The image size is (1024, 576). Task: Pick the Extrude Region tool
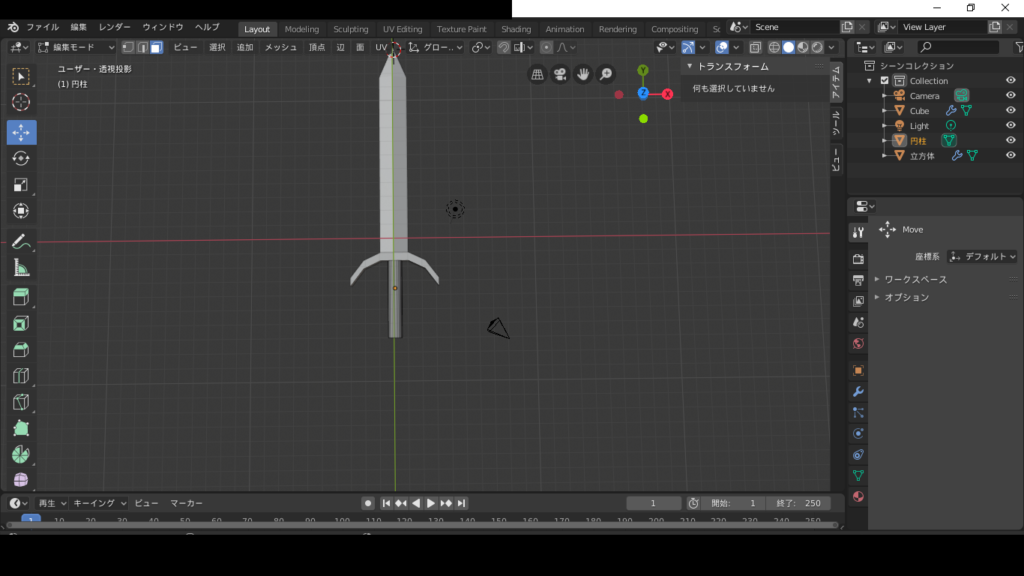click(21, 296)
